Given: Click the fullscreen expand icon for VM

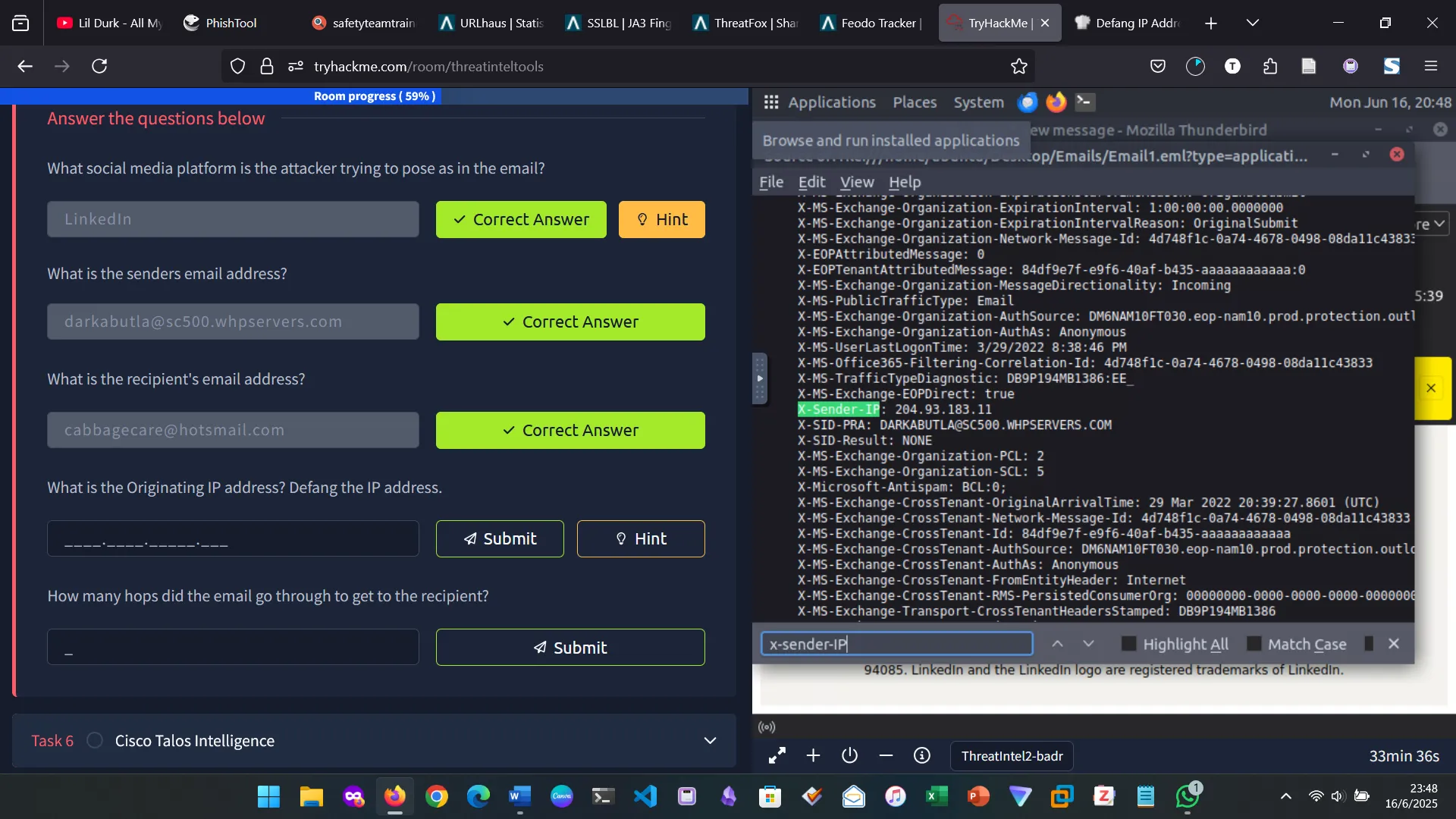Looking at the screenshot, I should click(777, 755).
